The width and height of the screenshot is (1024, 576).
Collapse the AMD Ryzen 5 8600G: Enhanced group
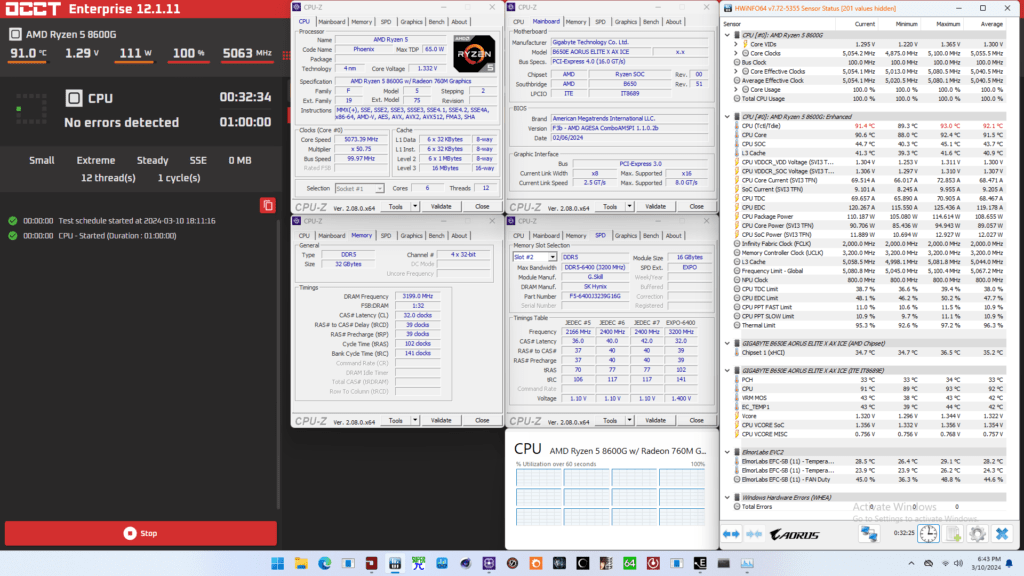coord(728,117)
